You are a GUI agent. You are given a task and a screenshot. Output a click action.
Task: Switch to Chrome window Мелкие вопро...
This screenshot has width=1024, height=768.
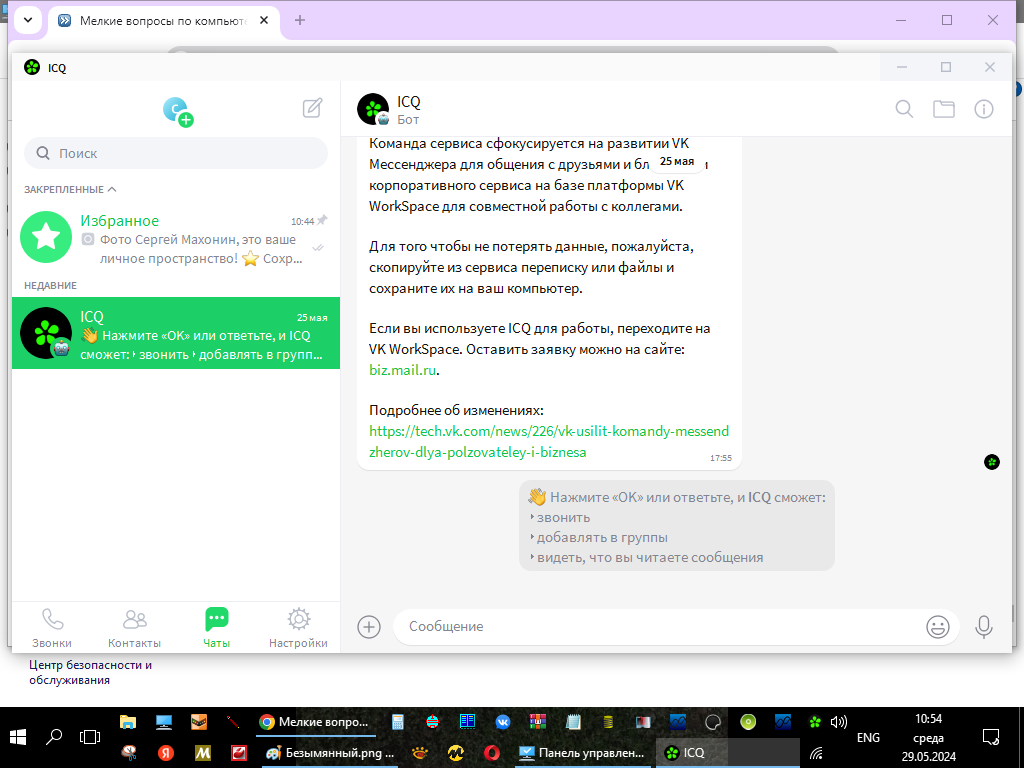(x=315, y=722)
